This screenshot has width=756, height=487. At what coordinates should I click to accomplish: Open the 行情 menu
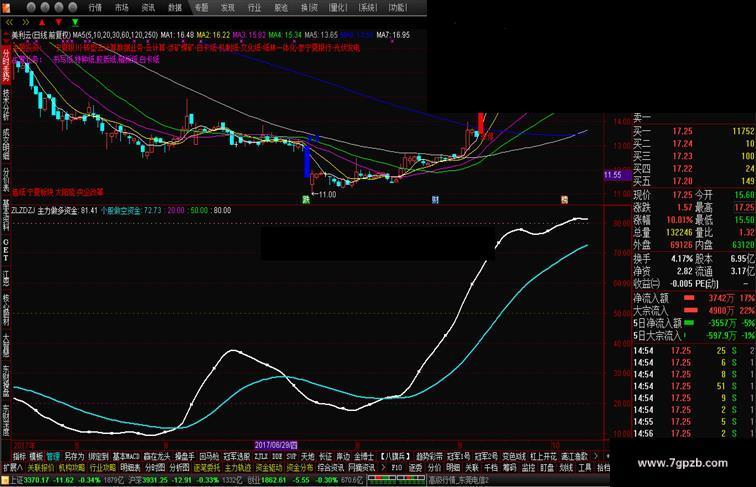[95, 8]
